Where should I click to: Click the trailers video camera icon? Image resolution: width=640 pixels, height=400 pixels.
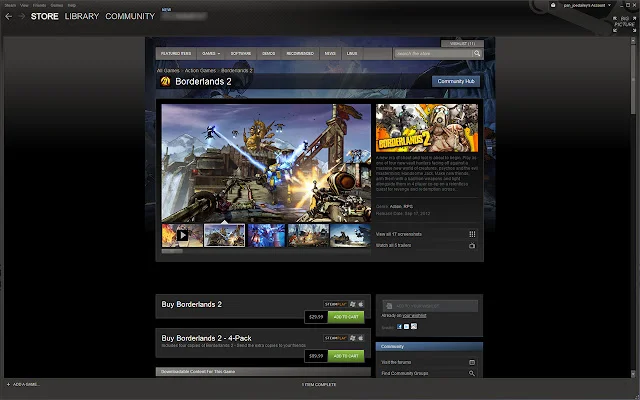472,246
